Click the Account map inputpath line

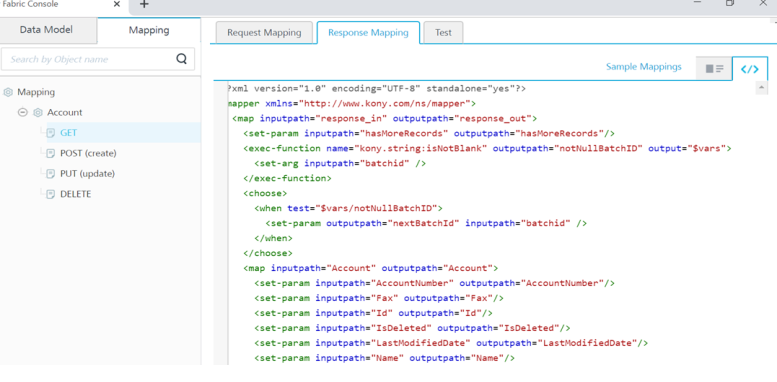tap(371, 268)
